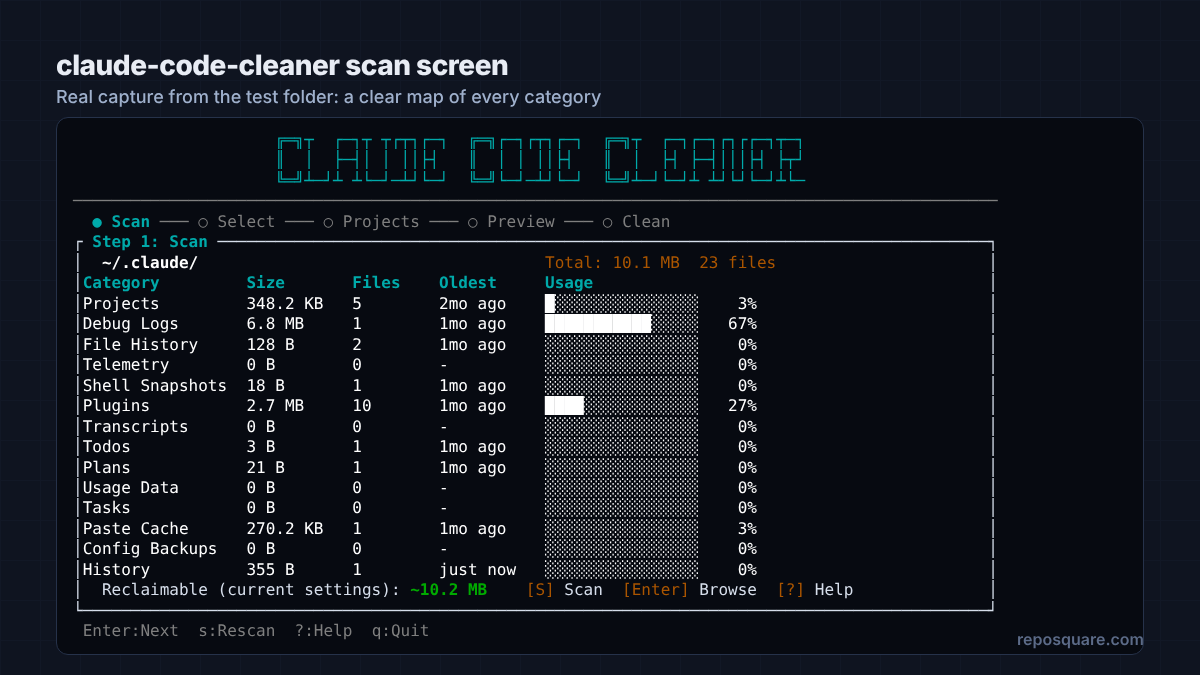The width and height of the screenshot is (1200, 675).
Task: Select the Shell Snapshots row
Action: coord(420,386)
